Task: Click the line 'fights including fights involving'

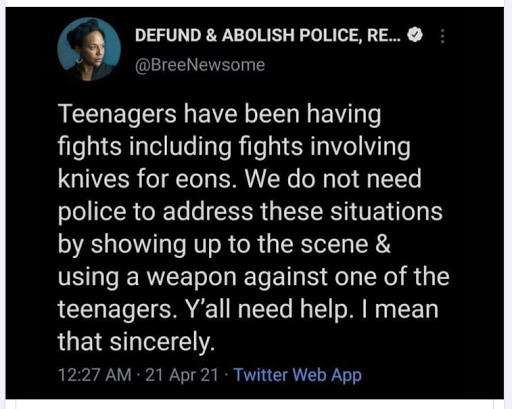Action: pos(234,147)
